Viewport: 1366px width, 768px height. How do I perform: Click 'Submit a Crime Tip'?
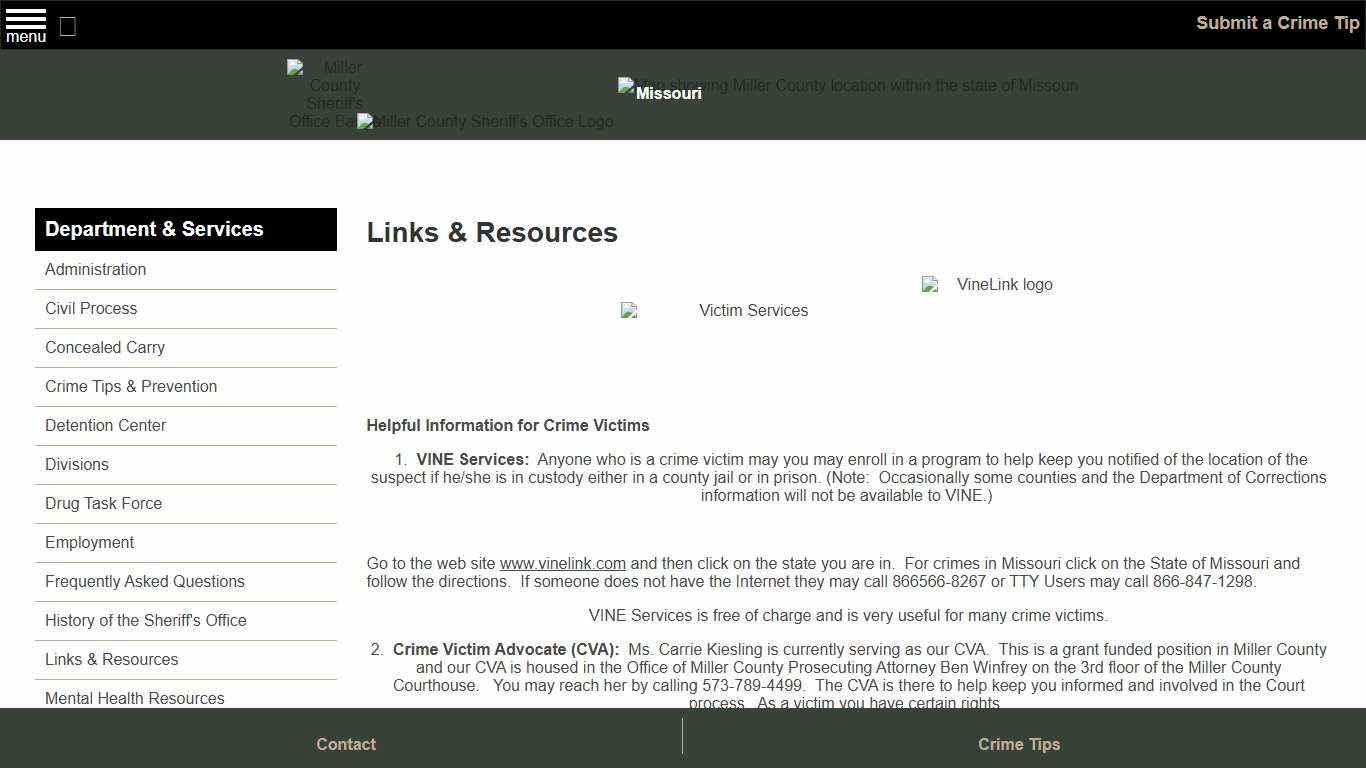pos(1277,22)
